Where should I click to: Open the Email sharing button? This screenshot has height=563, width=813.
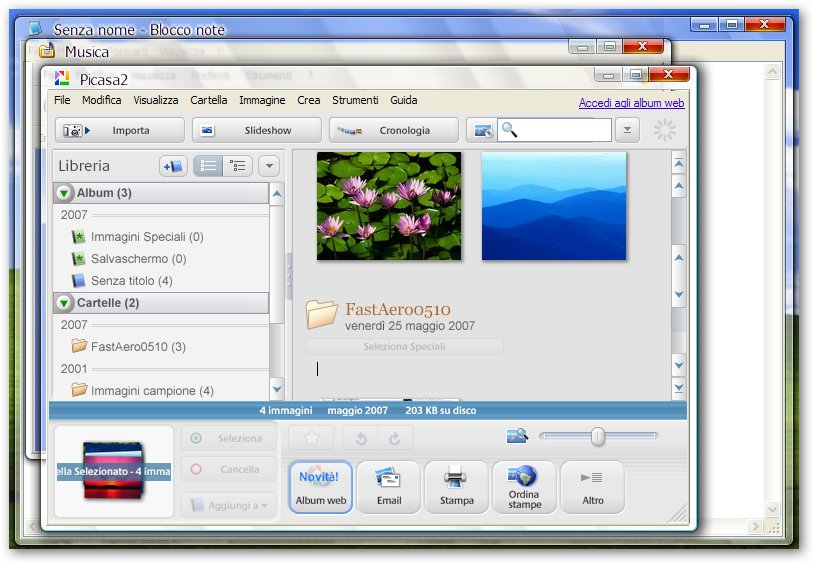pyautogui.click(x=389, y=487)
